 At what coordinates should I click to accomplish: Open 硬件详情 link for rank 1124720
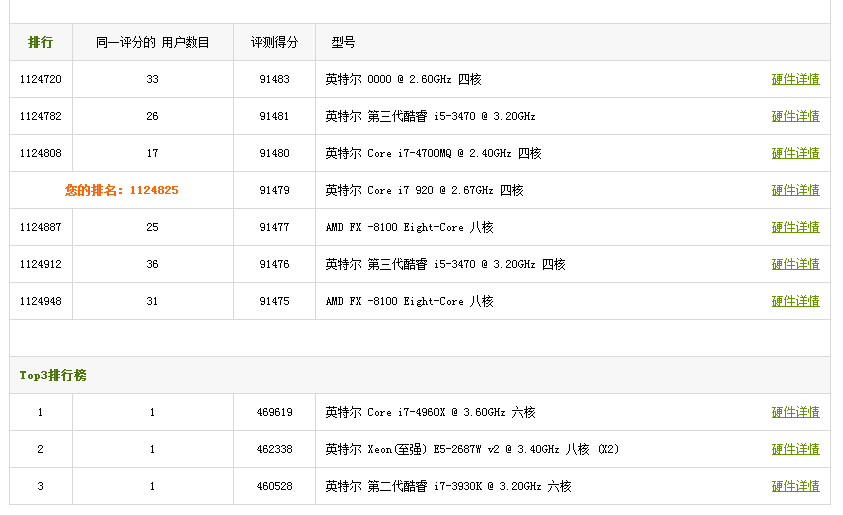(x=795, y=79)
